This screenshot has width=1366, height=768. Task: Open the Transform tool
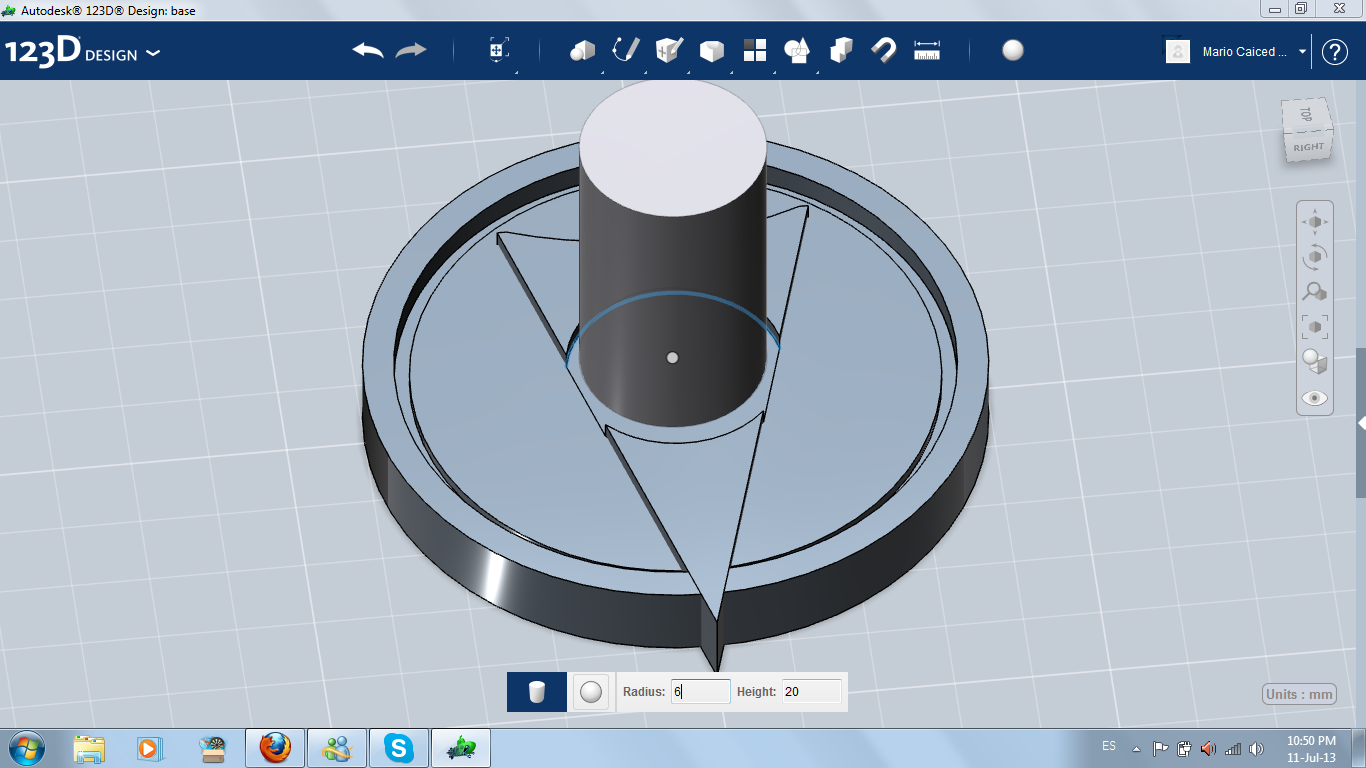[499, 50]
